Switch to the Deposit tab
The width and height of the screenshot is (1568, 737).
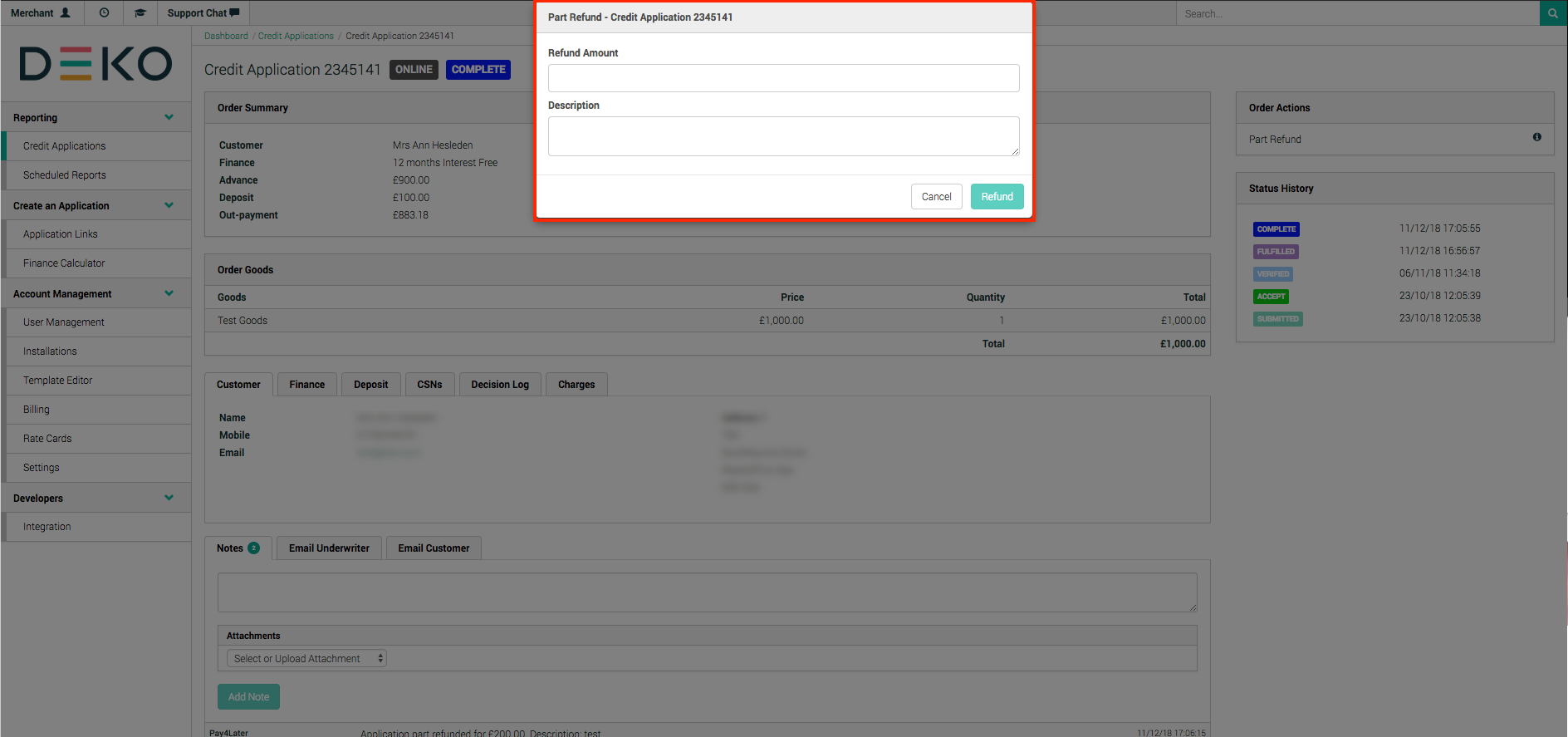click(x=371, y=385)
